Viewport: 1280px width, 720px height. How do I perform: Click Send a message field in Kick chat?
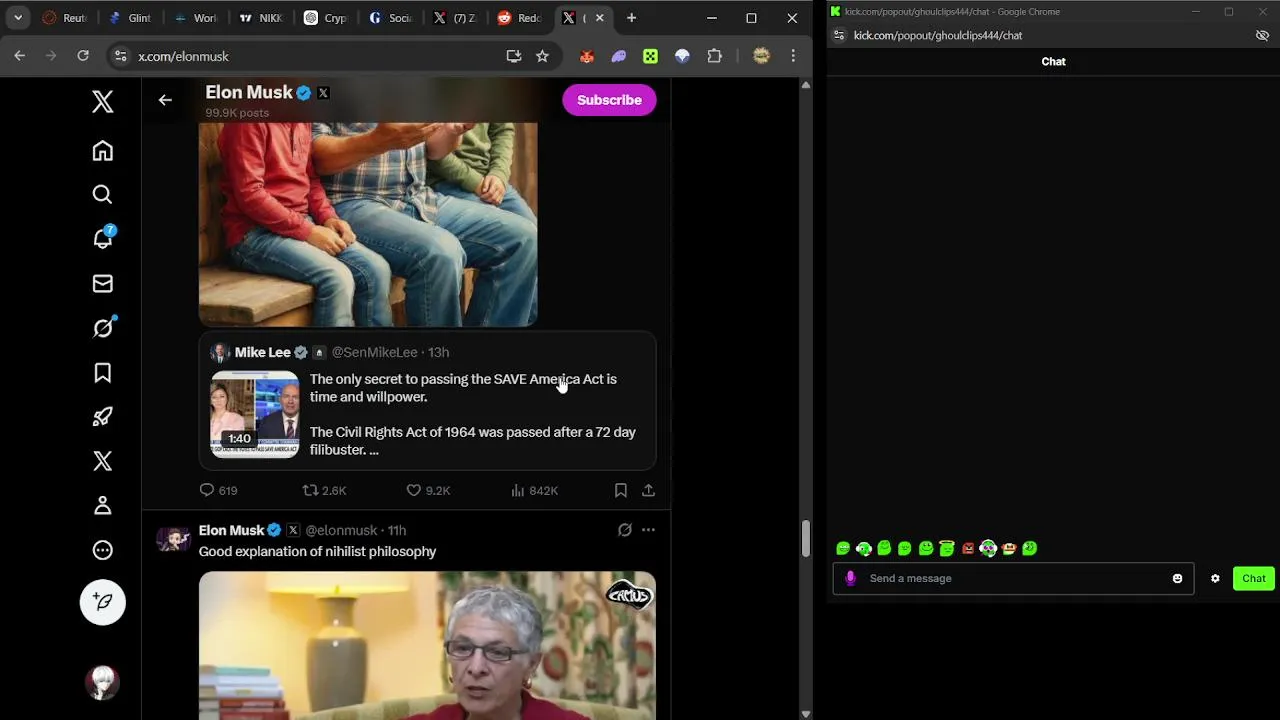[x=1014, y=578]
